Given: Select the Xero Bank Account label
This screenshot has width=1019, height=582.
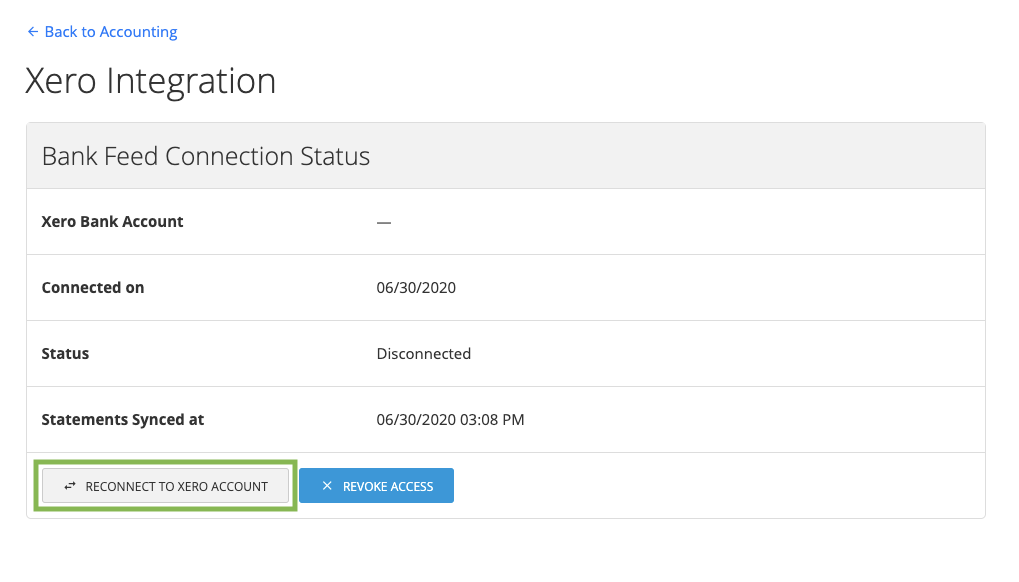Looking at the screenshot, I should click(112, 222).
